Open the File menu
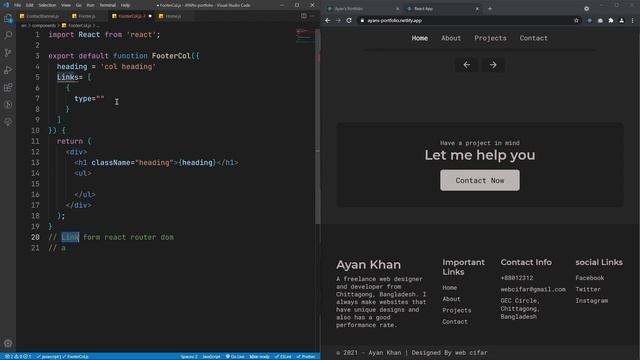 point(17,5)
